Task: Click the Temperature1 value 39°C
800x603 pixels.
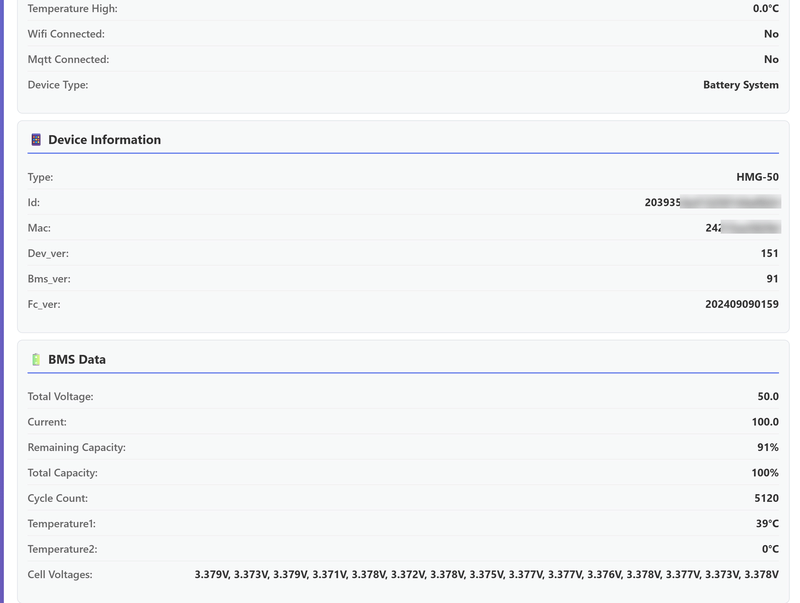Action: [x=767, y=523]
